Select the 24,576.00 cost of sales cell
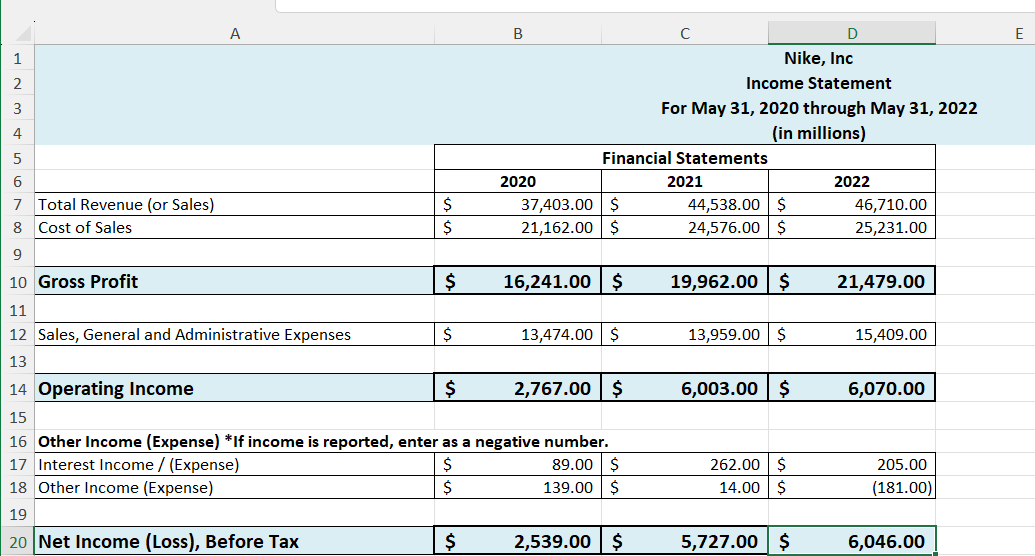This screenshot has width=1035, height=556. 685,227
